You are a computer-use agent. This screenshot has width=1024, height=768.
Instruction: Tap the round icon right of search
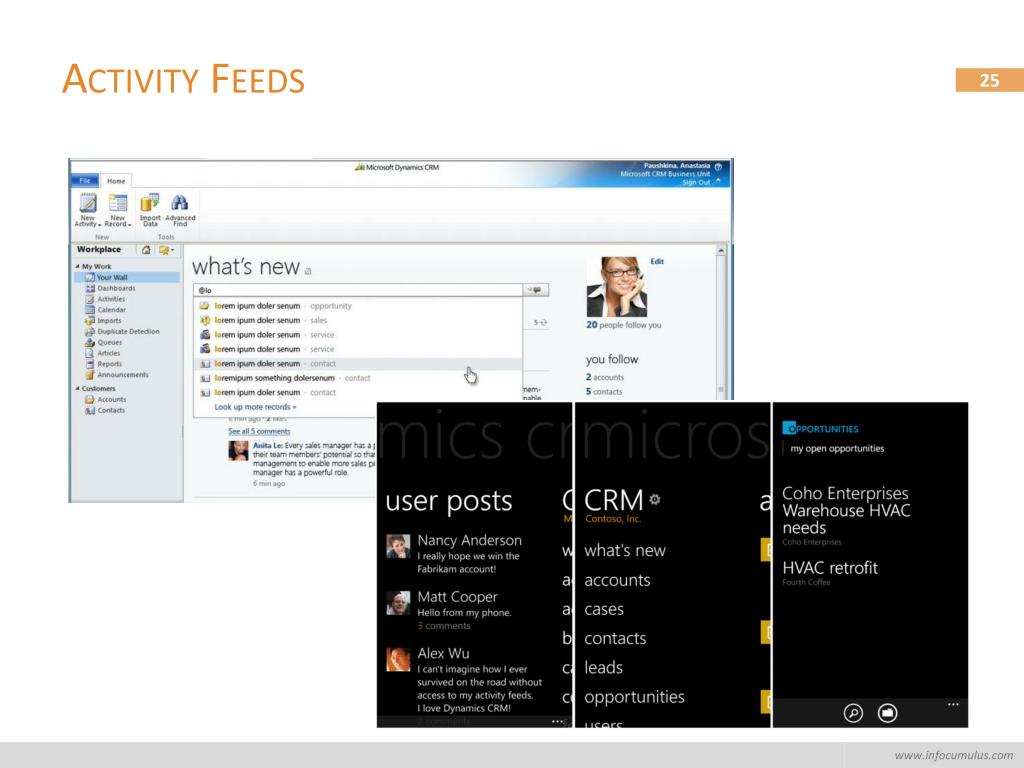point(887,712)
